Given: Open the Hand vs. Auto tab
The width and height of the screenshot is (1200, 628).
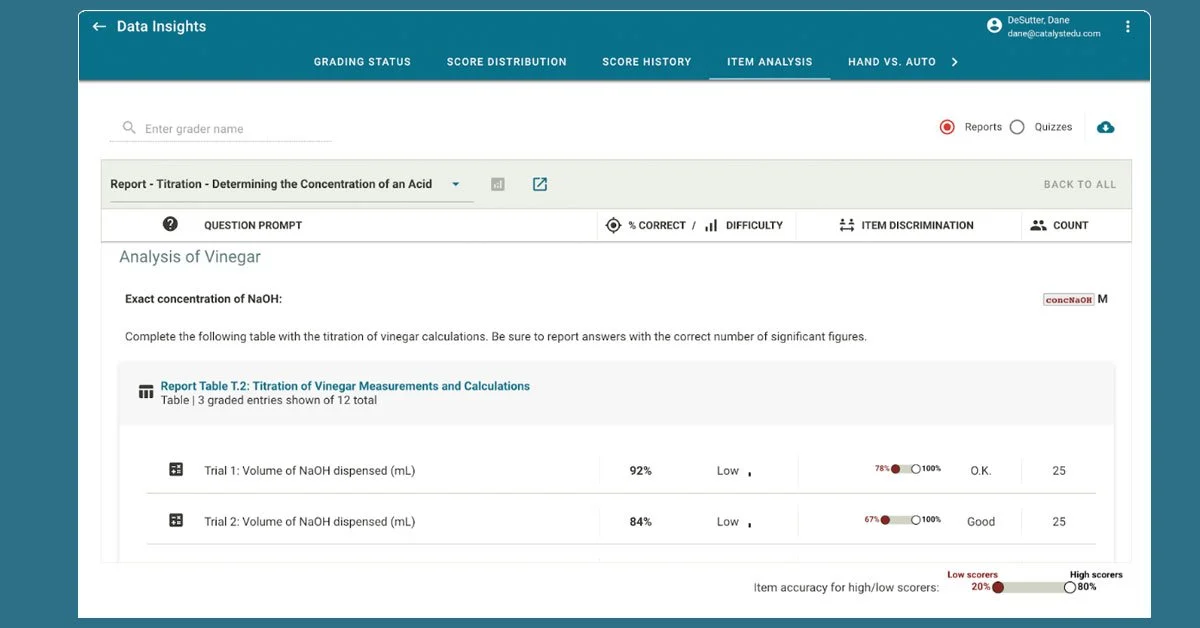Looking at the screenshot, I should (893, 62).
